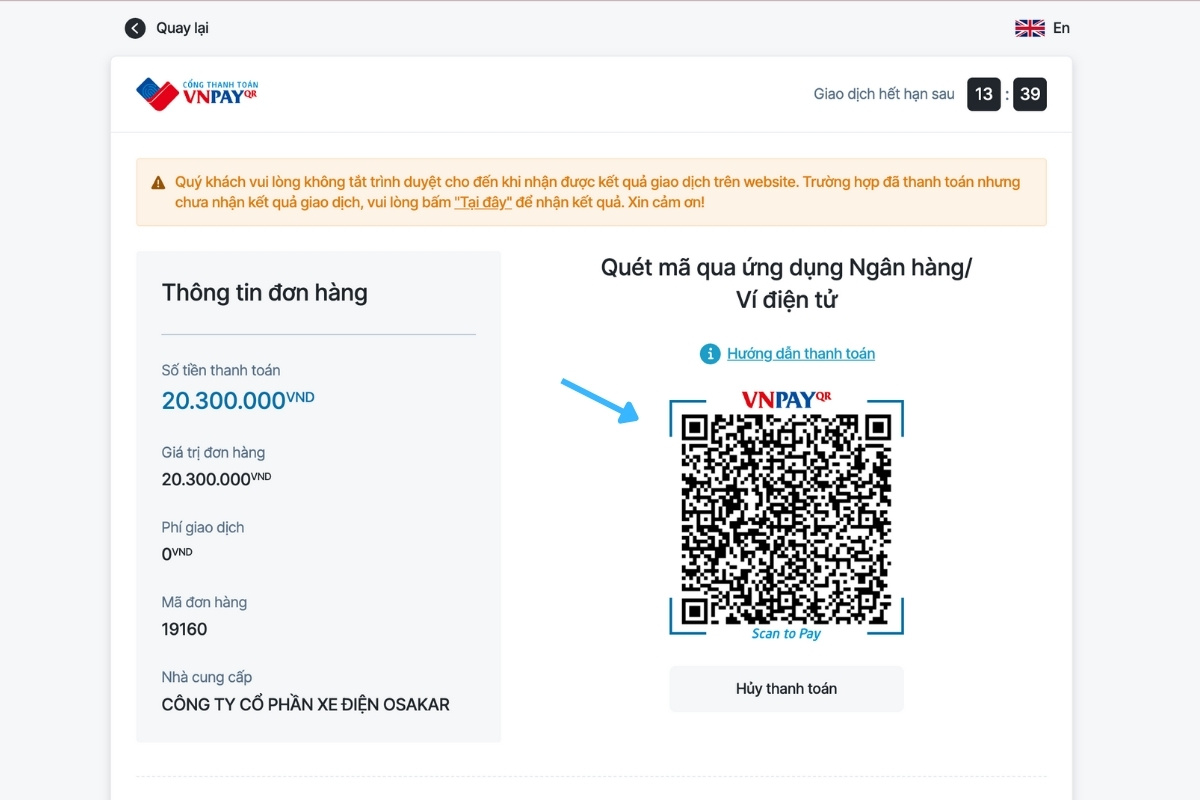Click the provider name CÔNG TY CỔ PHẦN XE ĐIỆN OSAKAR
1200x800 pixels.
tap(305, 704)
